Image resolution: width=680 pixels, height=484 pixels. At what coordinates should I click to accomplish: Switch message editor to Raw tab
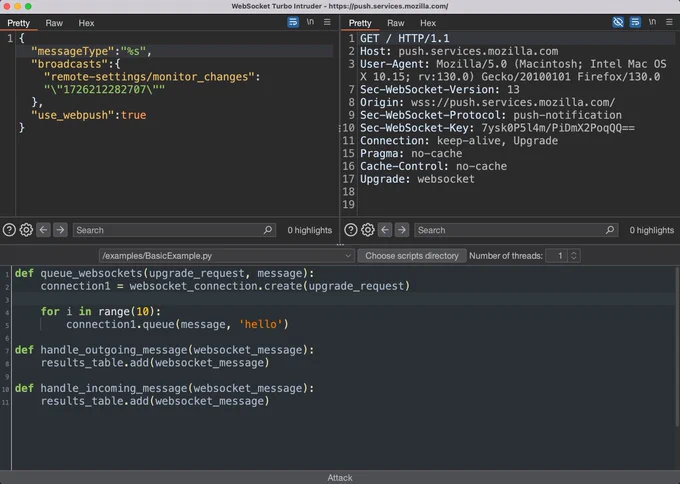coord(54,23)
